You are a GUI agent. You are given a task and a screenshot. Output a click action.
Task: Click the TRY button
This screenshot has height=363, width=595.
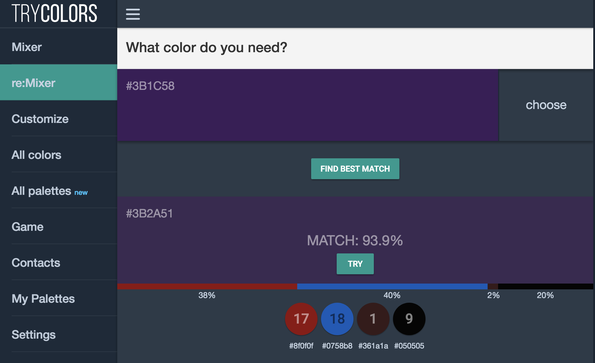click(355, 264)
